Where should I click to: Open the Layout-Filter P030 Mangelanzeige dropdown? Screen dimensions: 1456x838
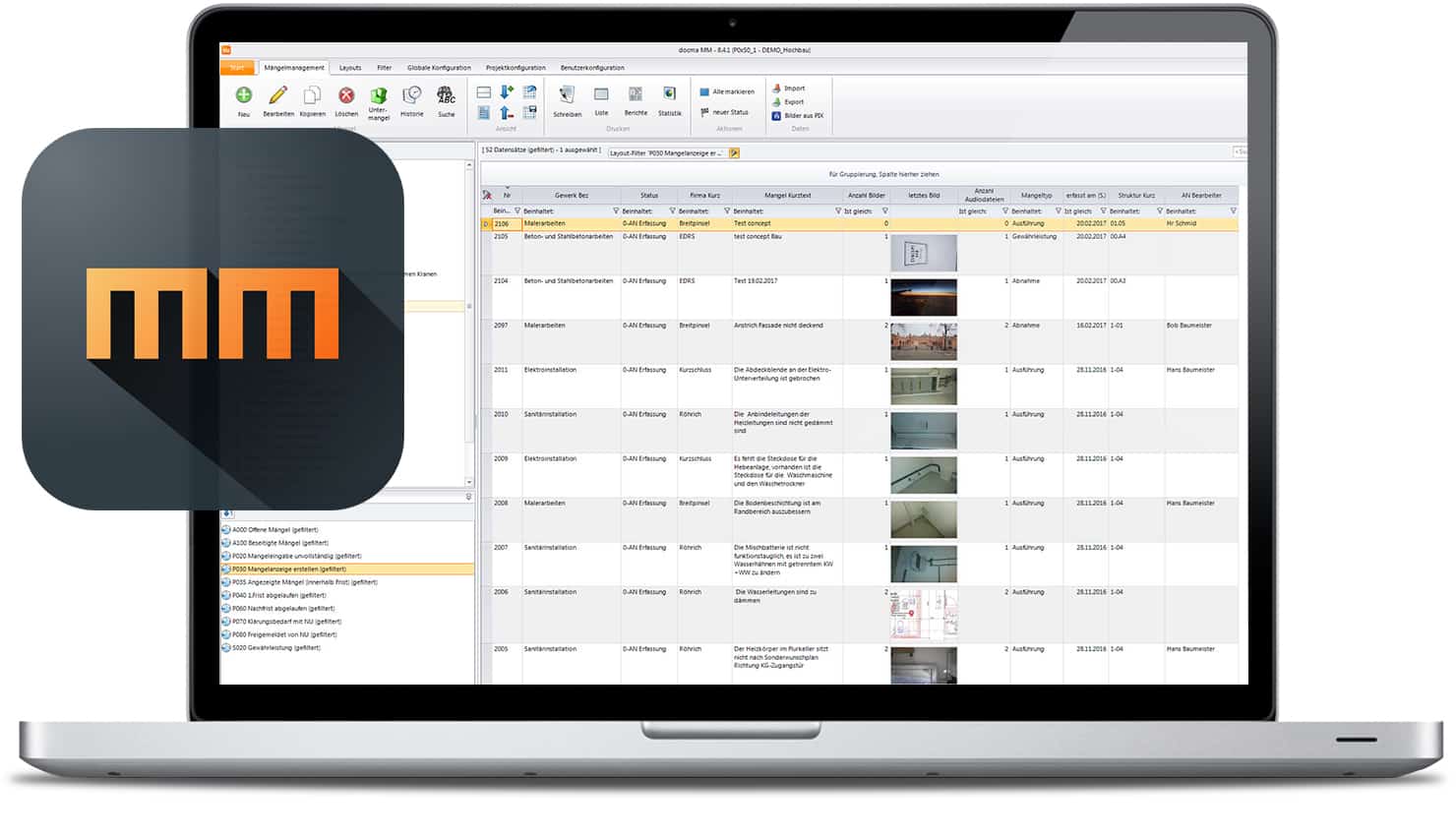[667, 153]
